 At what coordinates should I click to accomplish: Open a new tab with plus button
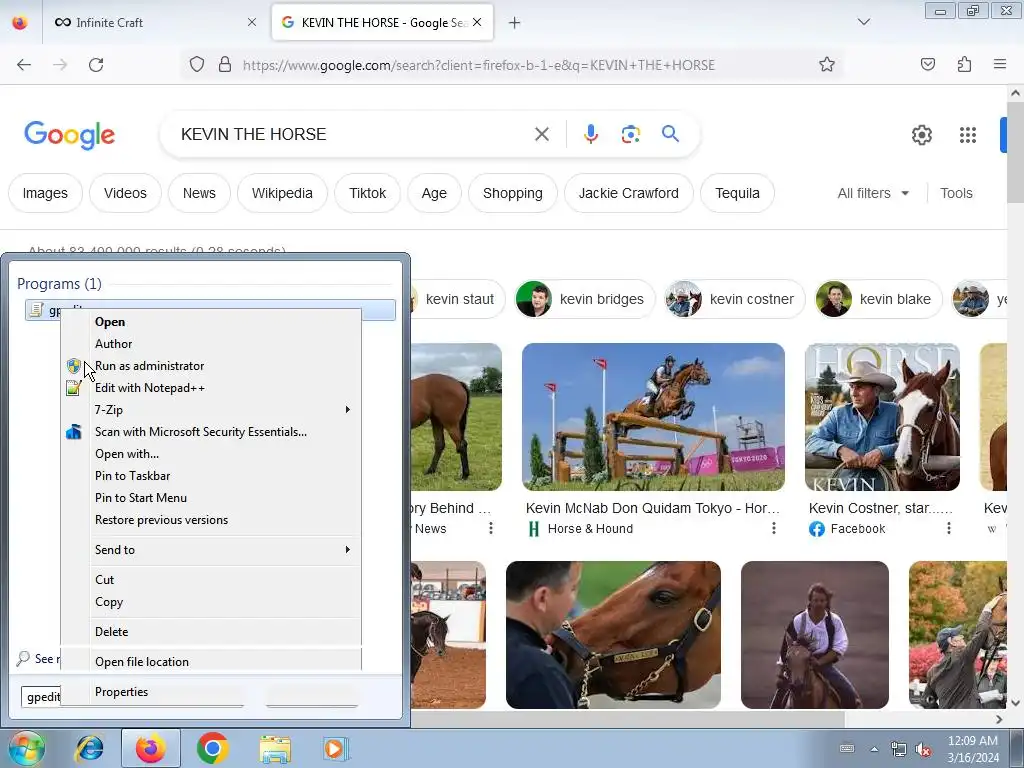point(515,23)
